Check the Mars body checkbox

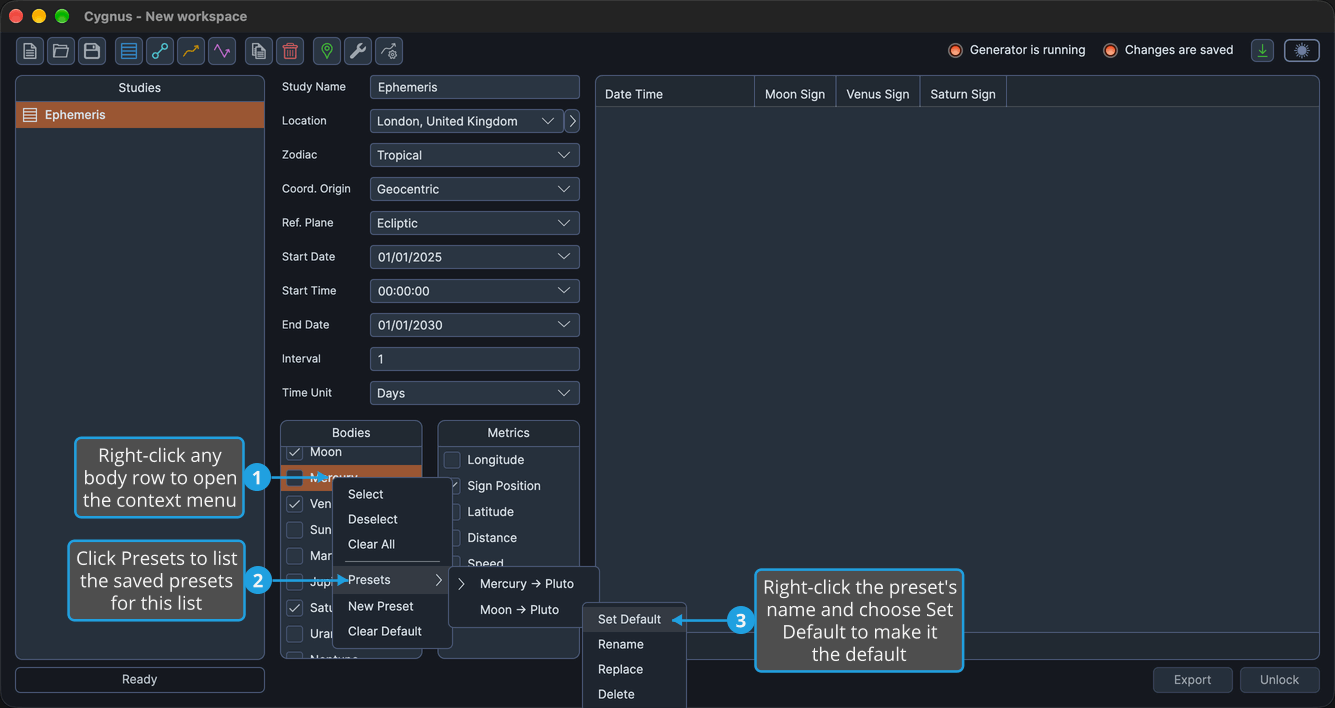click(x=295, y=555)
